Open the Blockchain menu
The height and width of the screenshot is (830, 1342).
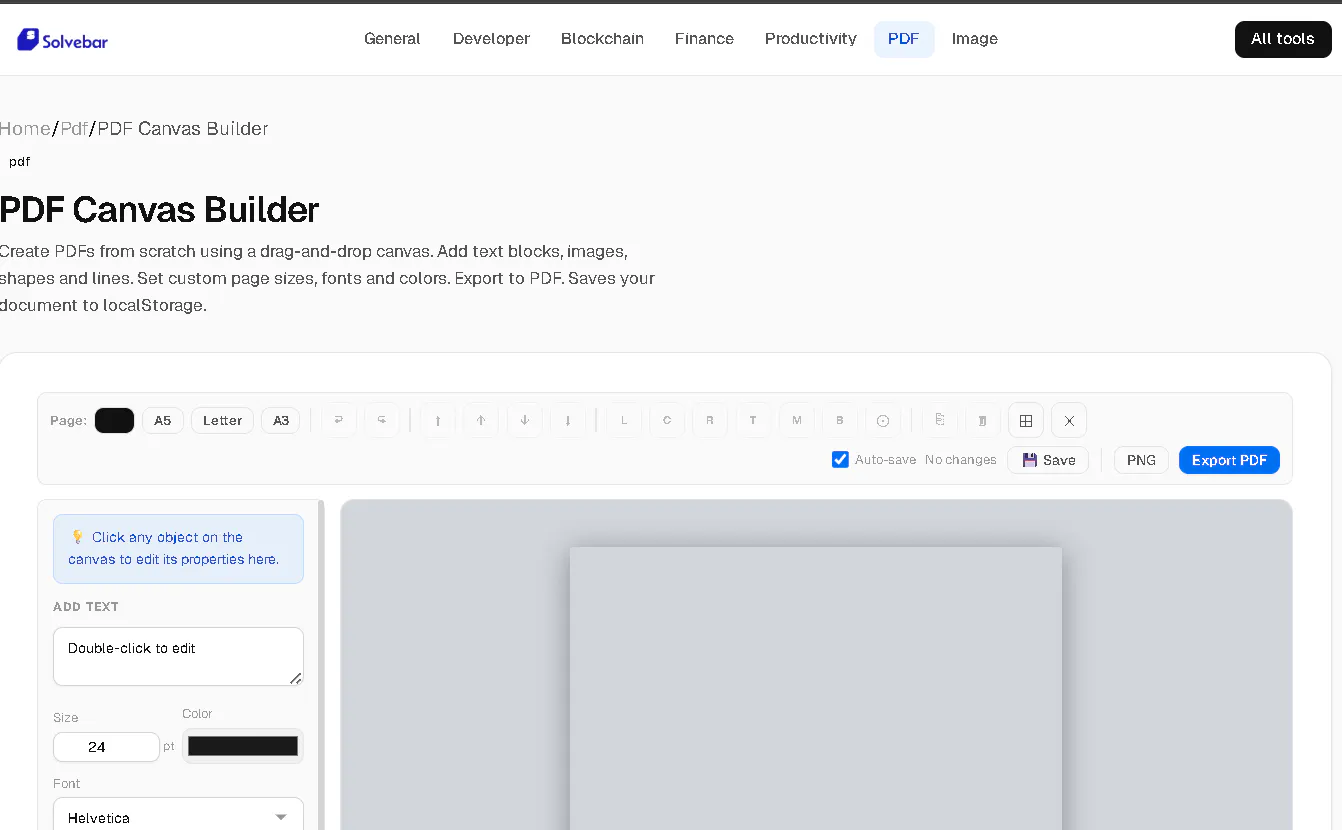coord(602,39)
